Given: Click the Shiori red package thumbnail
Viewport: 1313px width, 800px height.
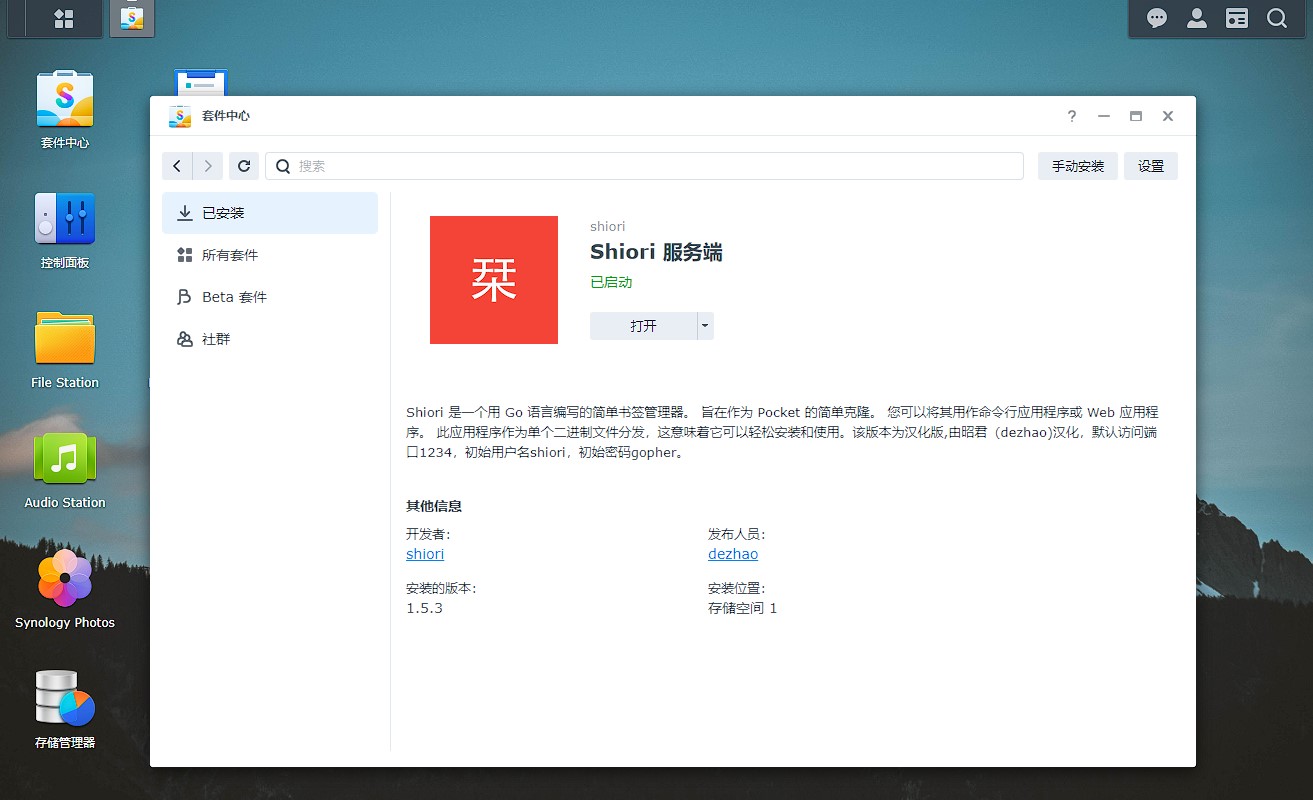Looking at the screenshot, I should [x=494, y=280].
